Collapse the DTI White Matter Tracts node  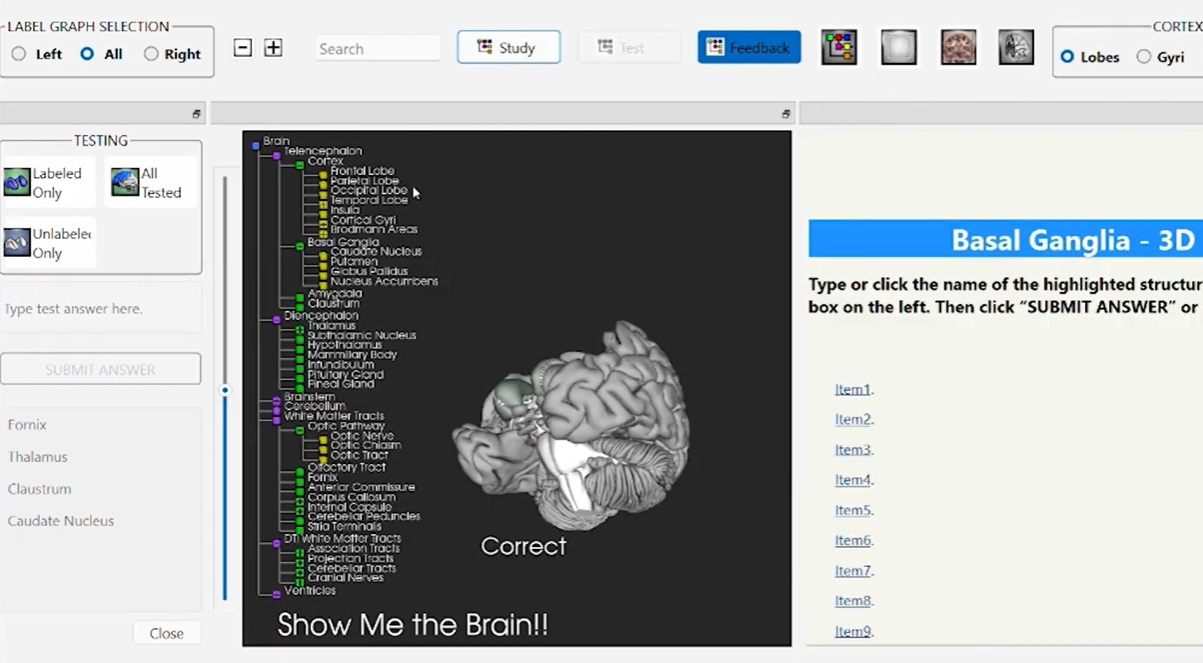[x=277, y=543]
